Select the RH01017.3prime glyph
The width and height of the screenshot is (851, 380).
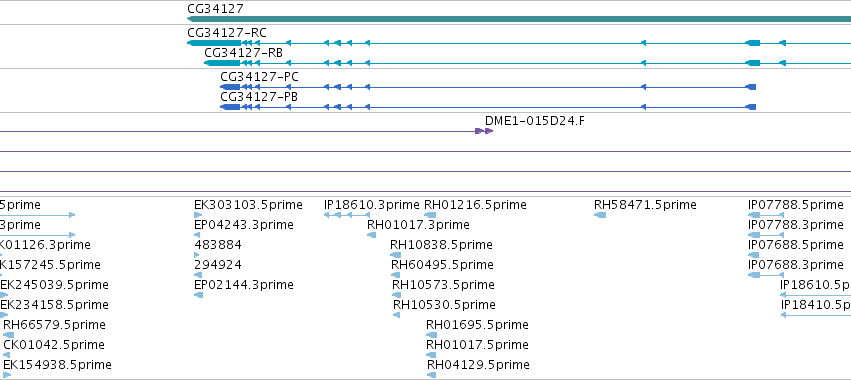tap(372, 235)
